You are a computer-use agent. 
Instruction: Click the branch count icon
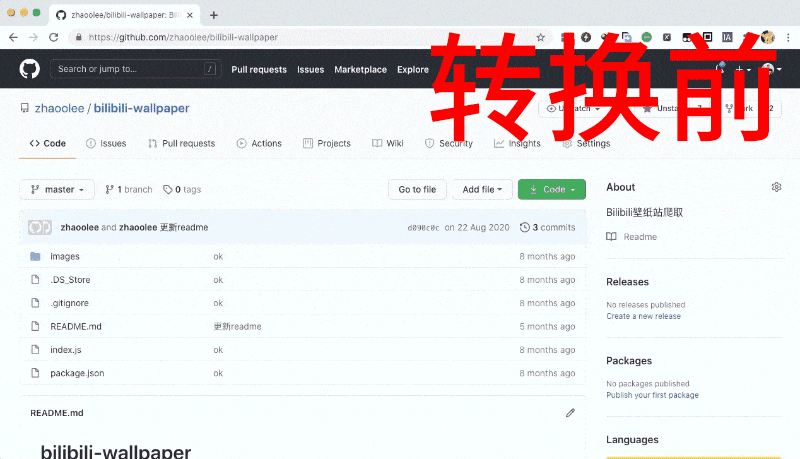pyautogui.click(x=109, y=190)
